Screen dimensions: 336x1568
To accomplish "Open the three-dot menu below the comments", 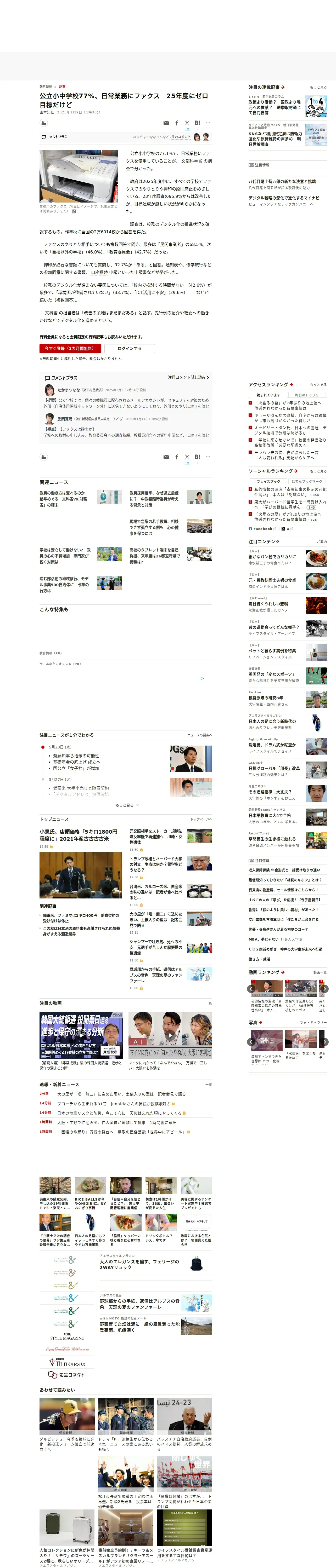I will [208, 457].
